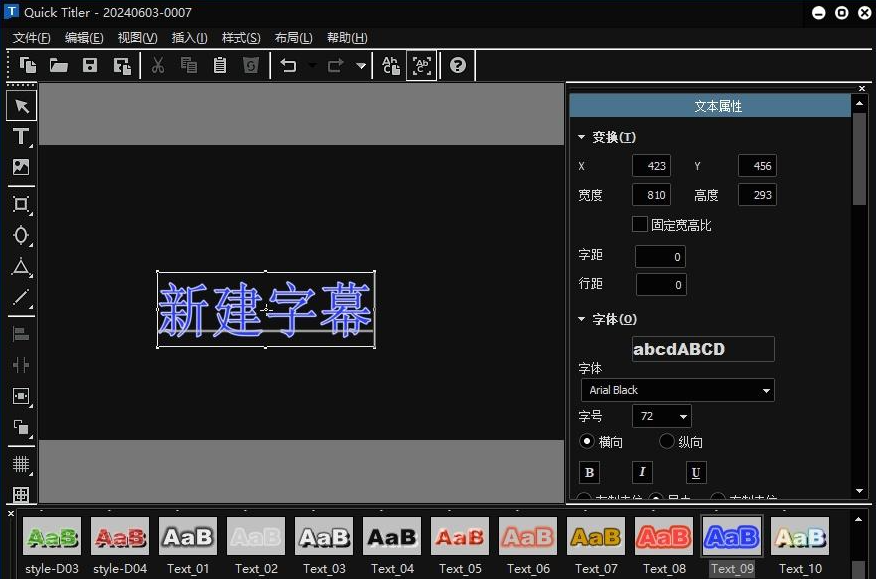Select the line drawing tool
The image size is (876, 579).
21,298
